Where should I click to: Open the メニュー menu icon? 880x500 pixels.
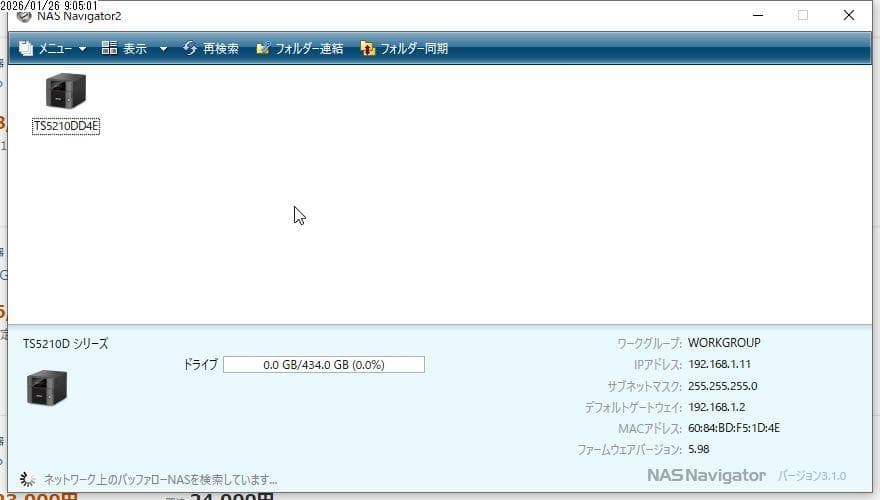click(26, 48)
